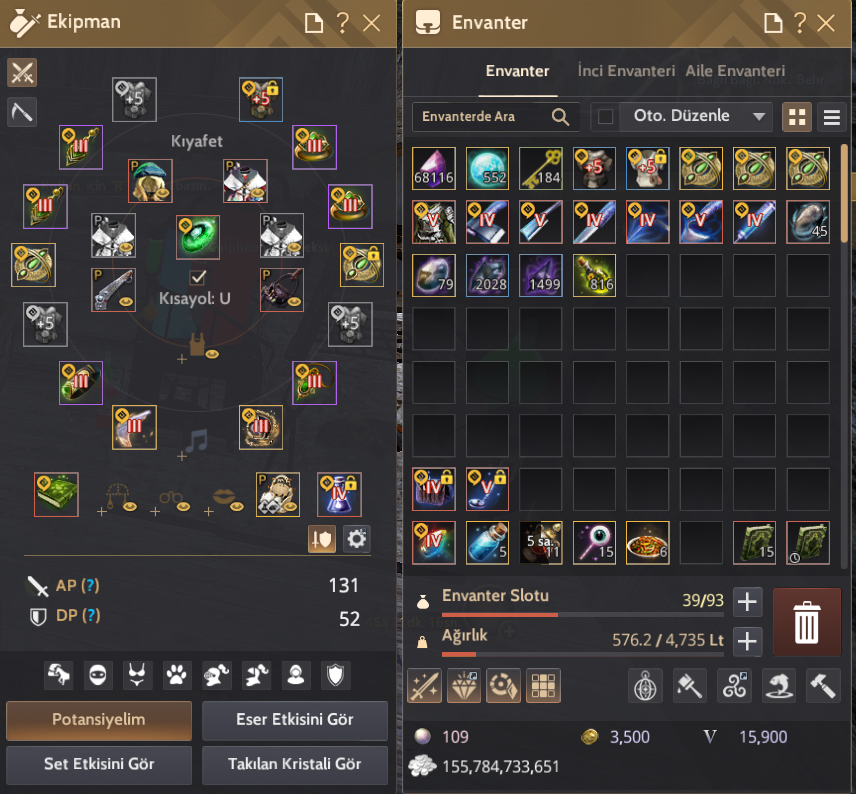Select the pickaxe life gear icon
Image resolution: width=856 pixels, height=794 pixels.
click(22, 112)
